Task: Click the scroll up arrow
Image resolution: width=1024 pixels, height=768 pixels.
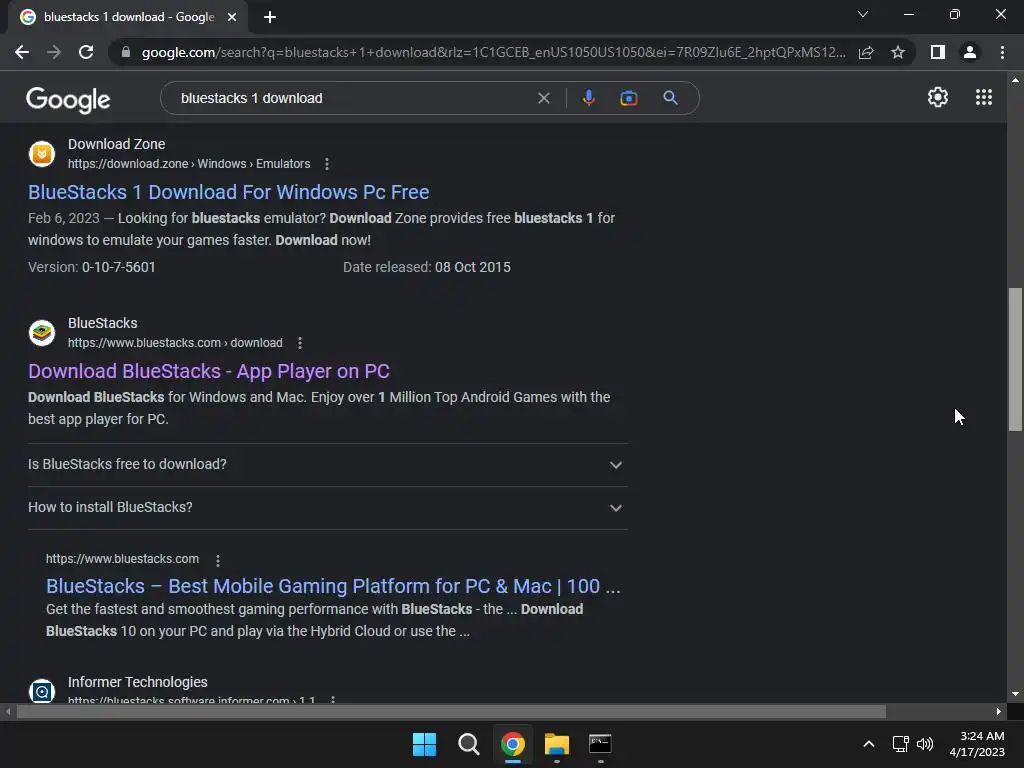Action: click(x=1015, y=80)
